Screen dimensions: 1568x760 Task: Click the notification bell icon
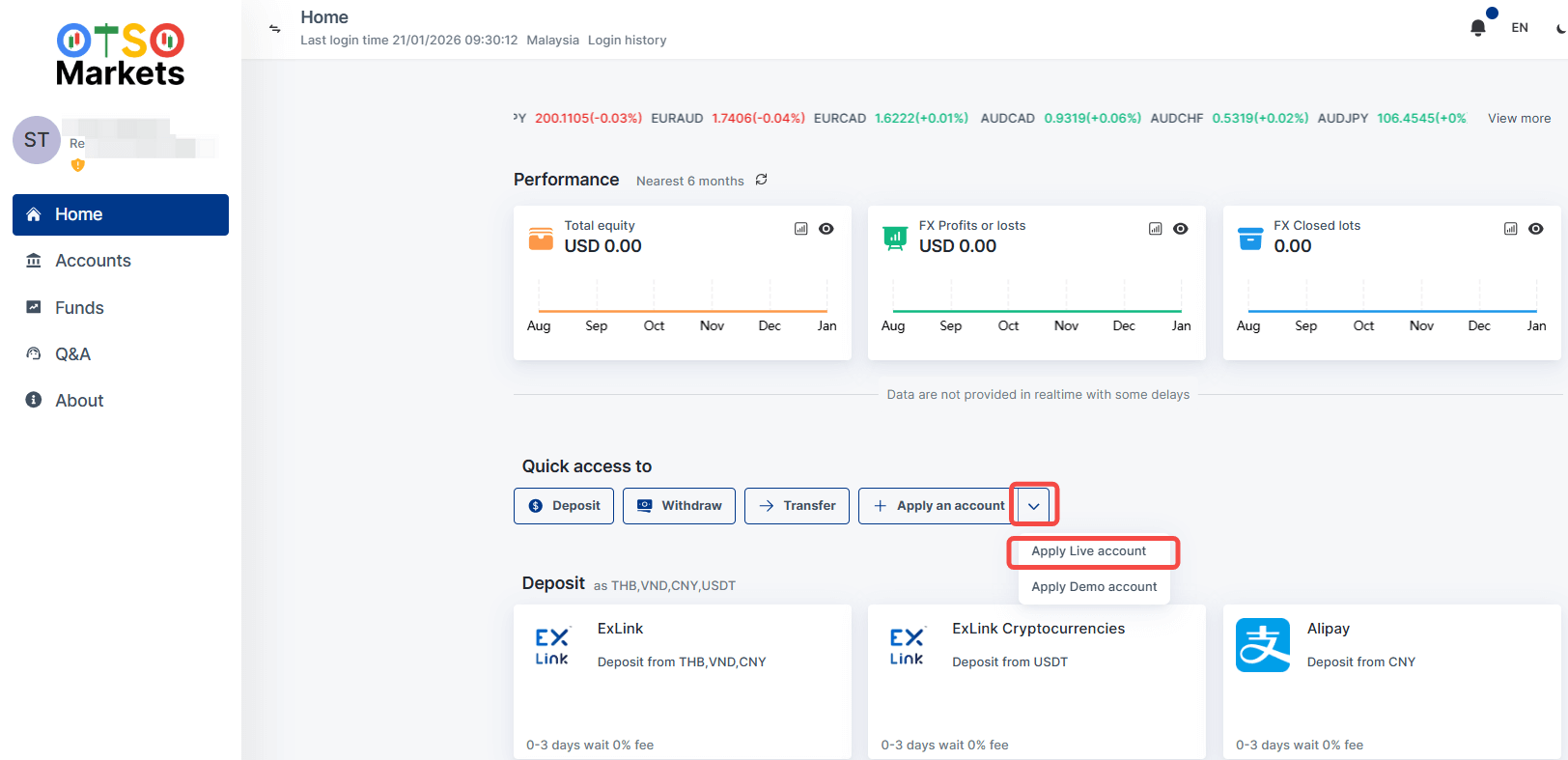pyautogui.click(x=1477, y=28)
